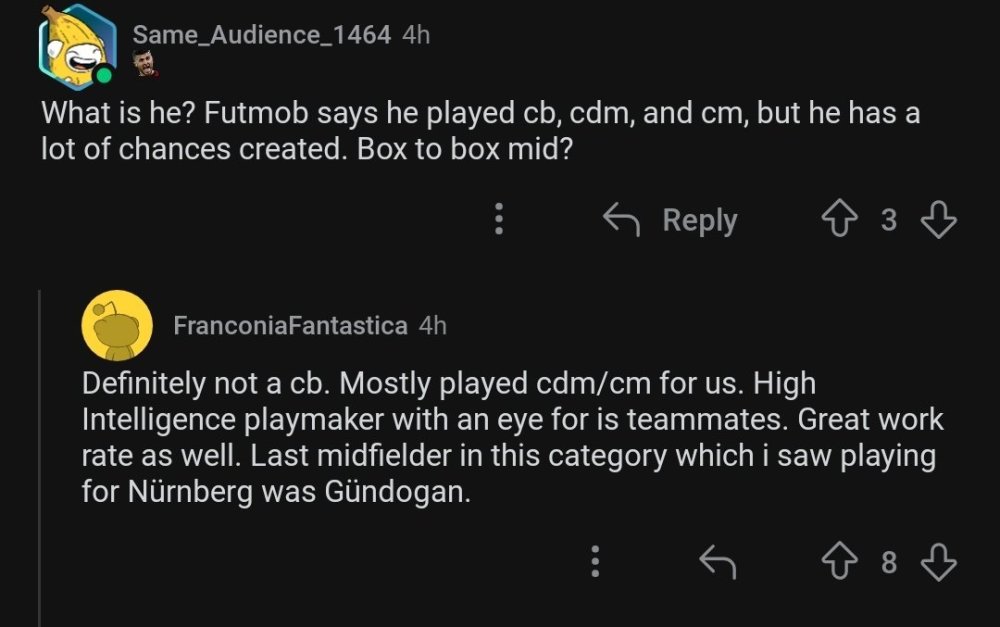Click the green online status dot
This screenshot has width=1000, height=627.
tap(104, 75)
